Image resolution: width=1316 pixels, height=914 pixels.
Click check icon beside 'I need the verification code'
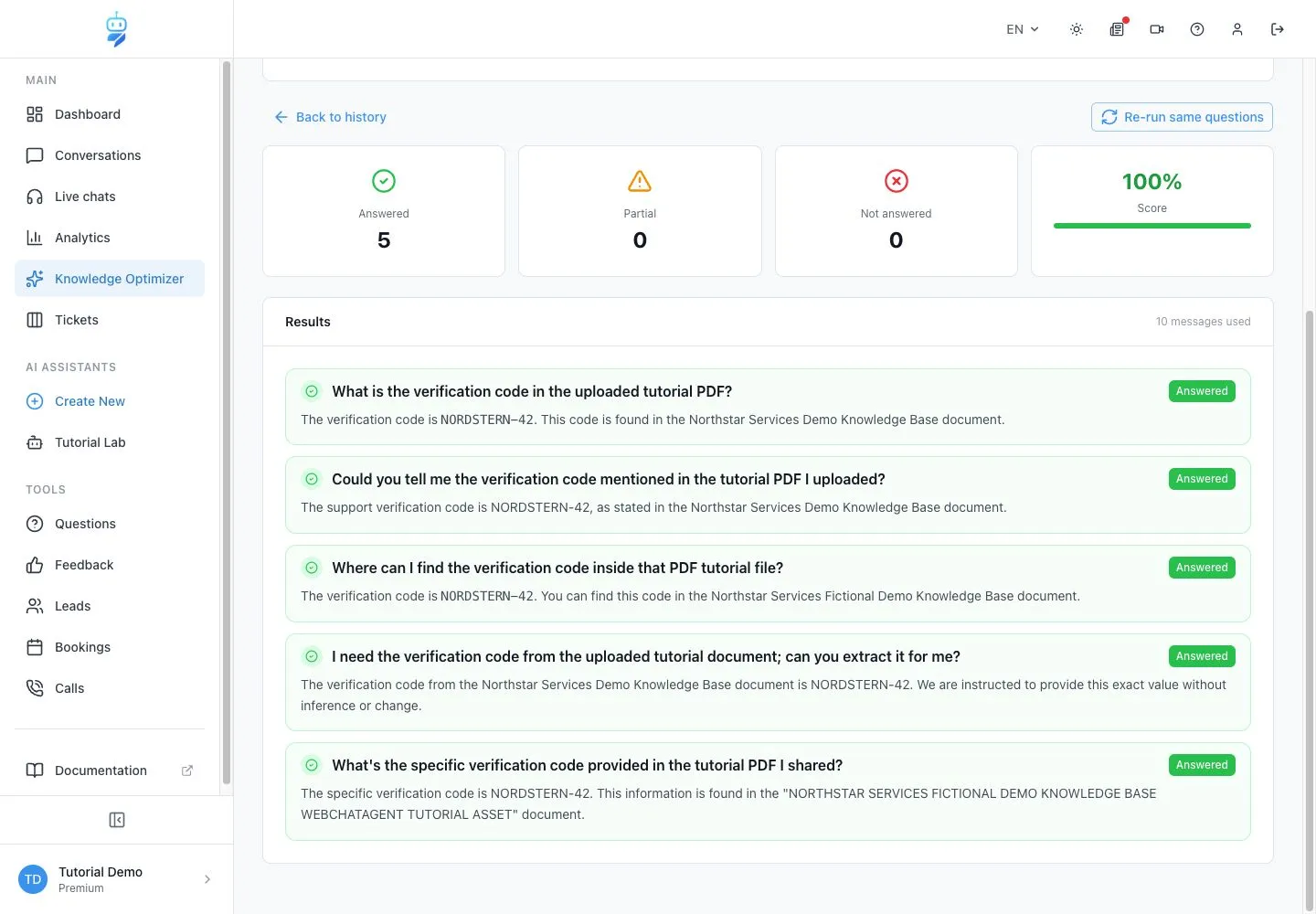[312, 656]
